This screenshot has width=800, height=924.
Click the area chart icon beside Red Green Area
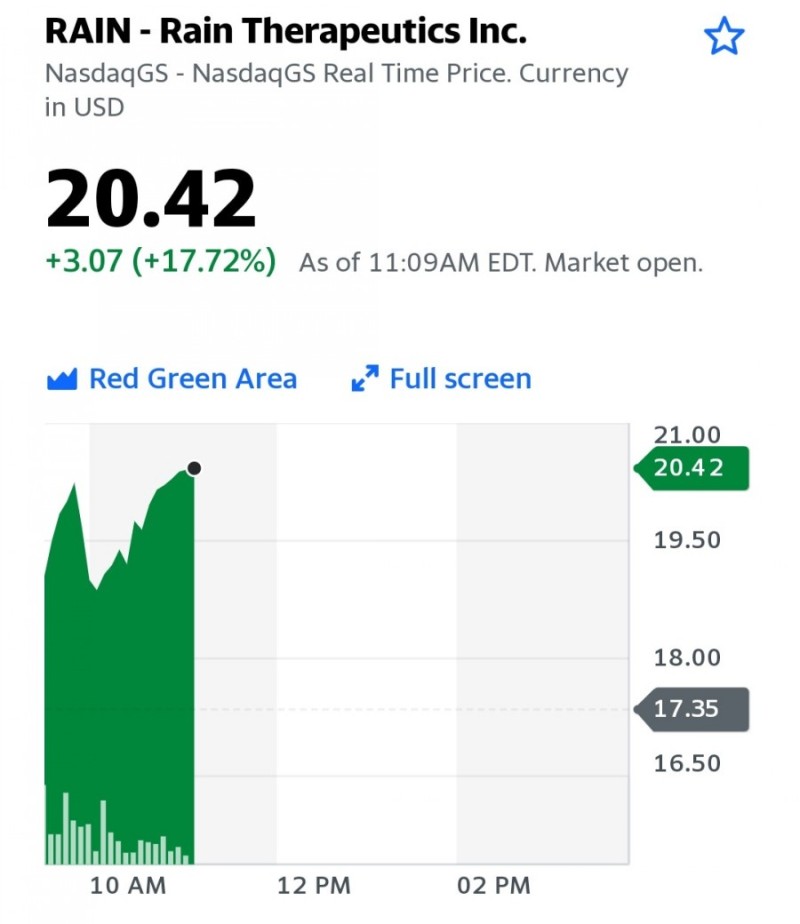pyautogui.click(x=62, y=380)
